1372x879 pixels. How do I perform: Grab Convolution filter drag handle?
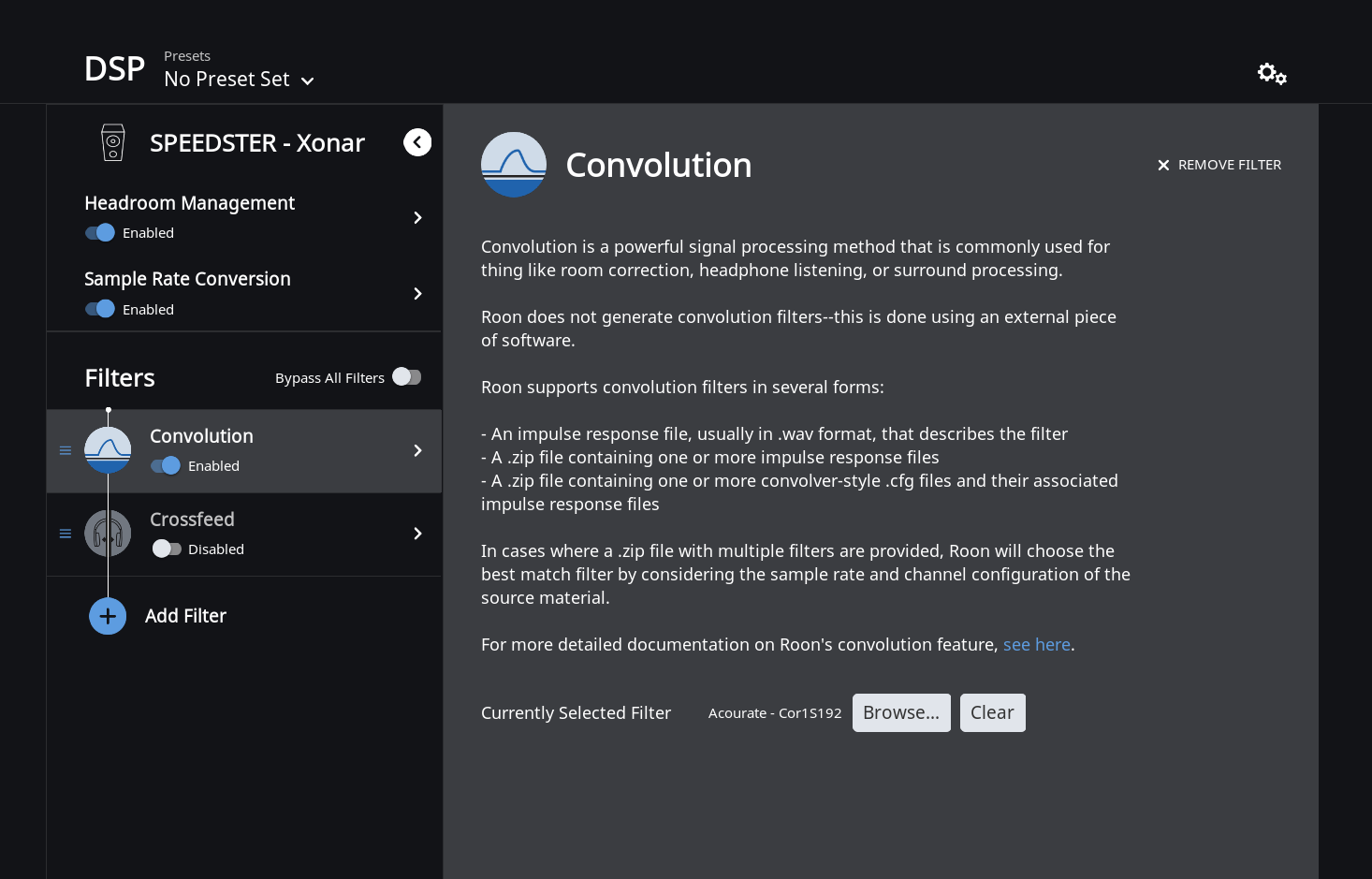pyautogui.click(x=66, y=450)
